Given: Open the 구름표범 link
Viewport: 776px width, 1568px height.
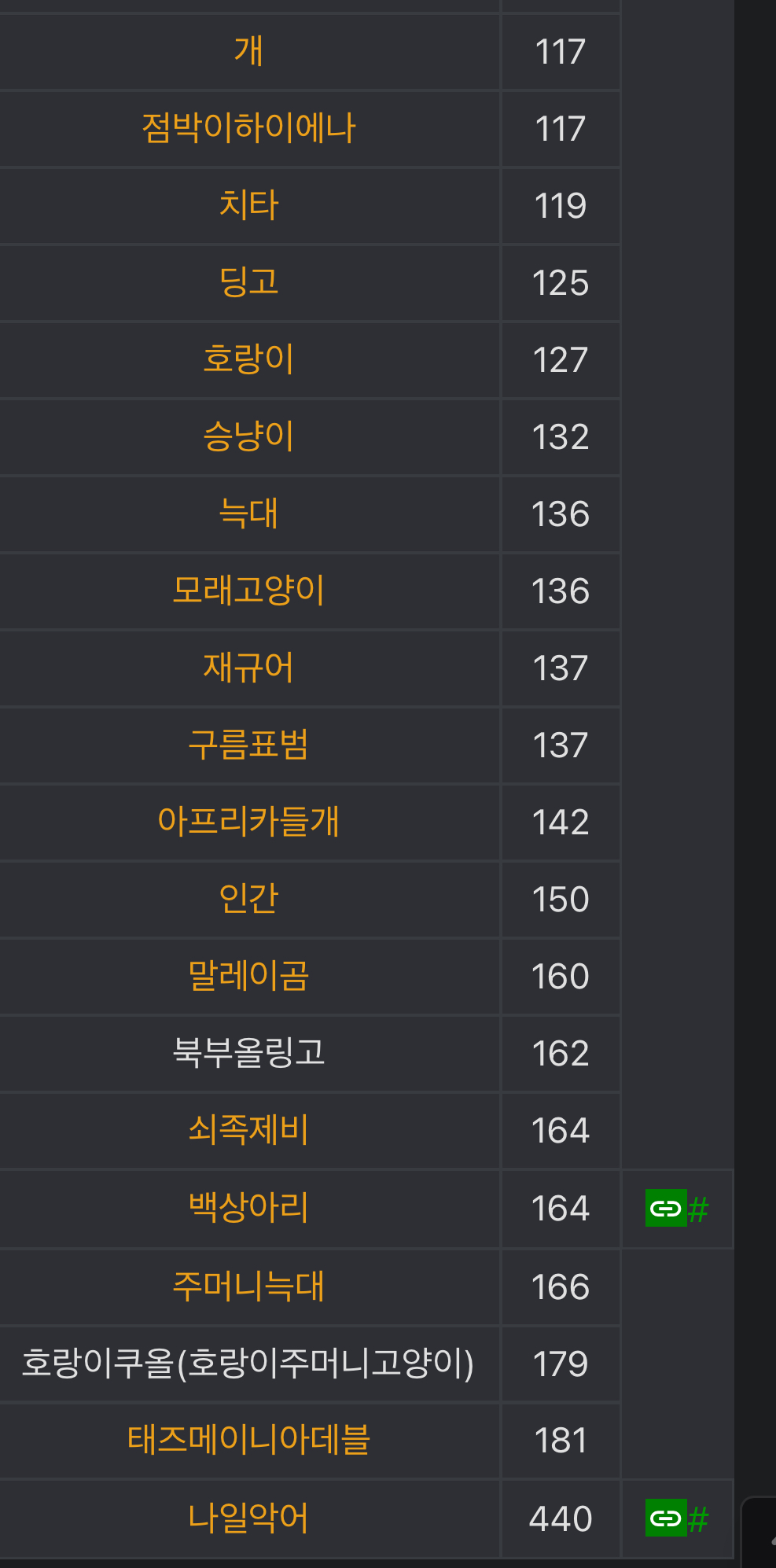Looking at the screenshot, I should 248,745.
